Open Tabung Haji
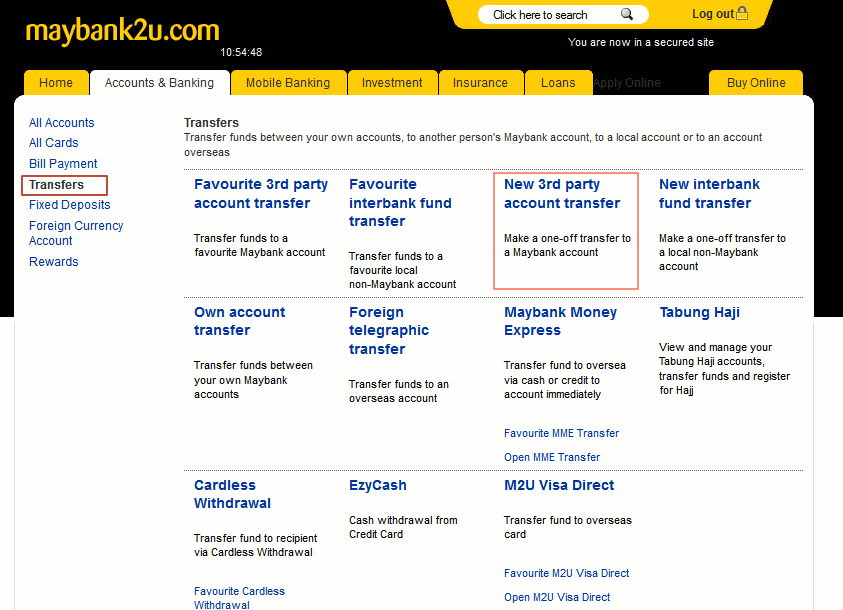 tap(699, 312)
